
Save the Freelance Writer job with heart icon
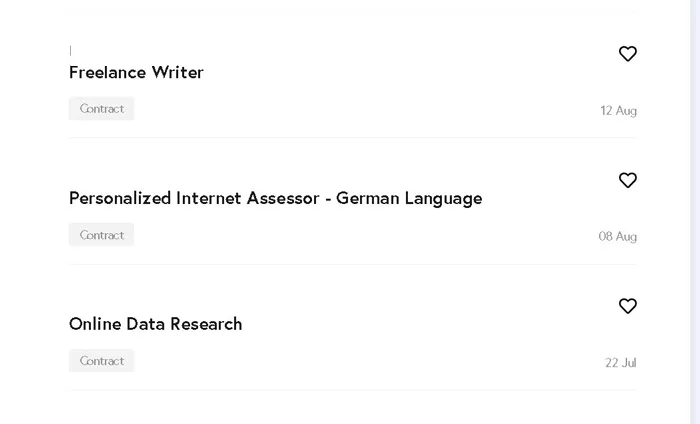(x=628, y=54)
